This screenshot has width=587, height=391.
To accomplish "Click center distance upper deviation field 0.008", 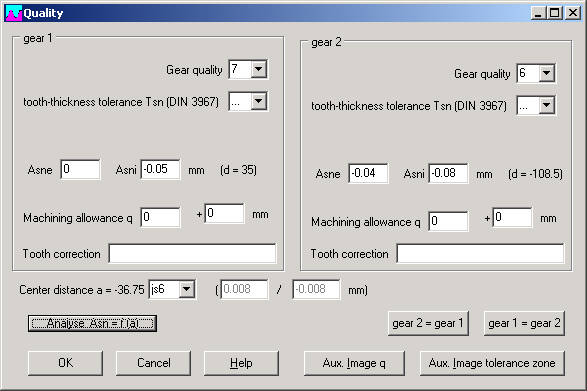I will click(x=244, y=289).
